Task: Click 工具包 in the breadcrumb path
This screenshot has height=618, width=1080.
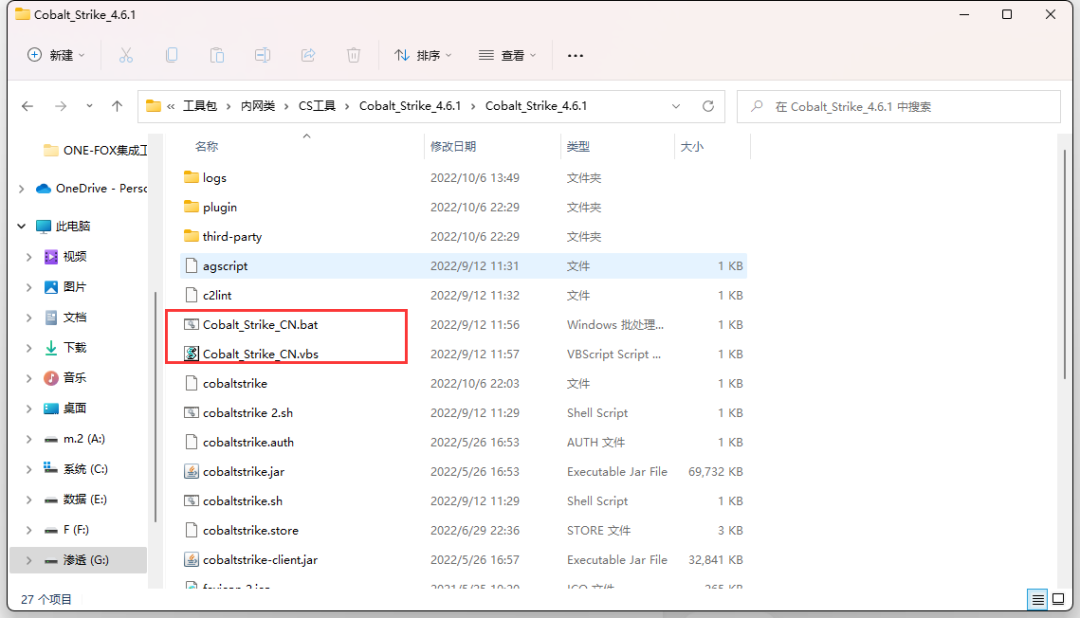Action: point(200,106)
